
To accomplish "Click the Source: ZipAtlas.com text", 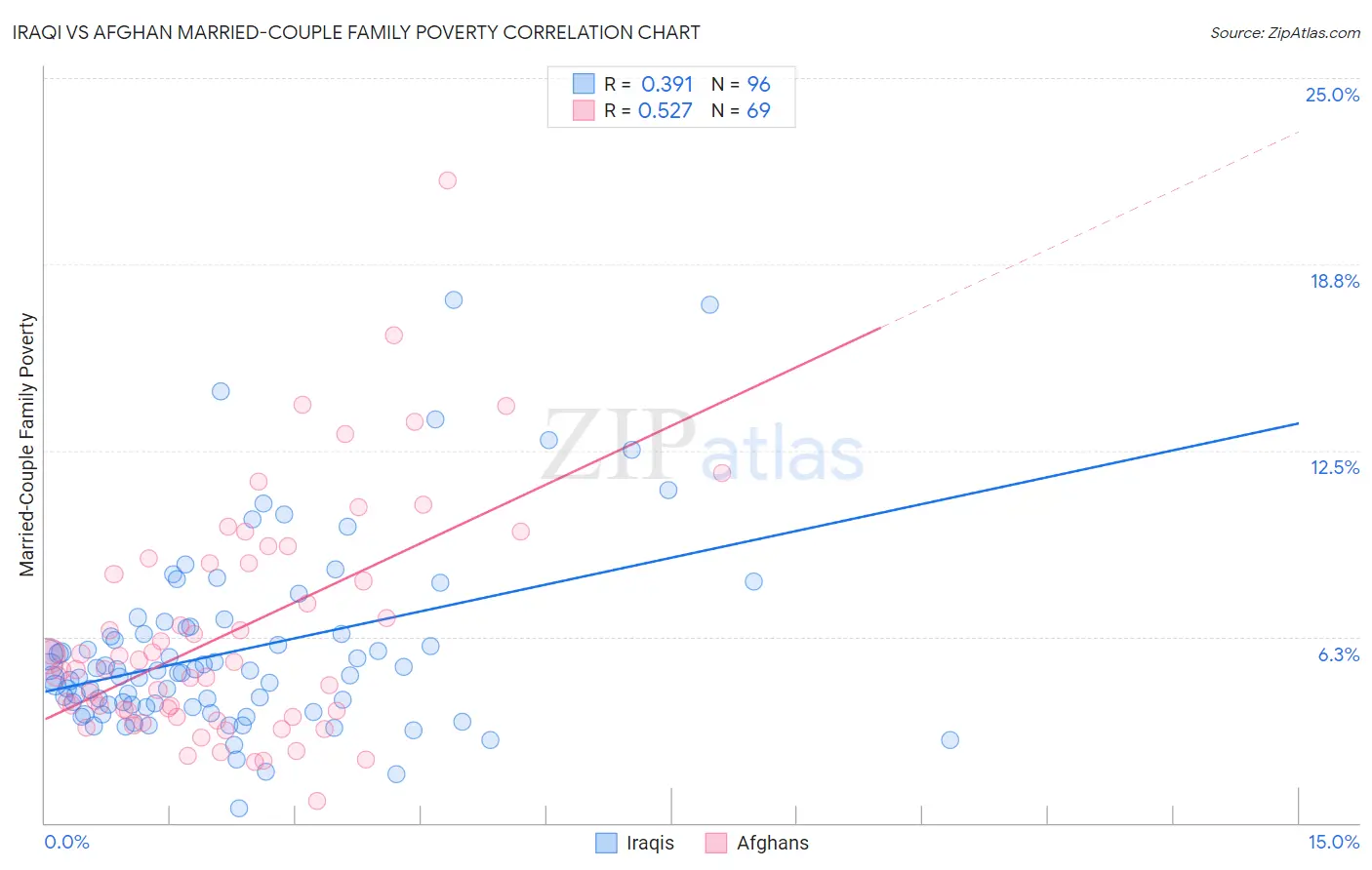I will pos(1285,32).
